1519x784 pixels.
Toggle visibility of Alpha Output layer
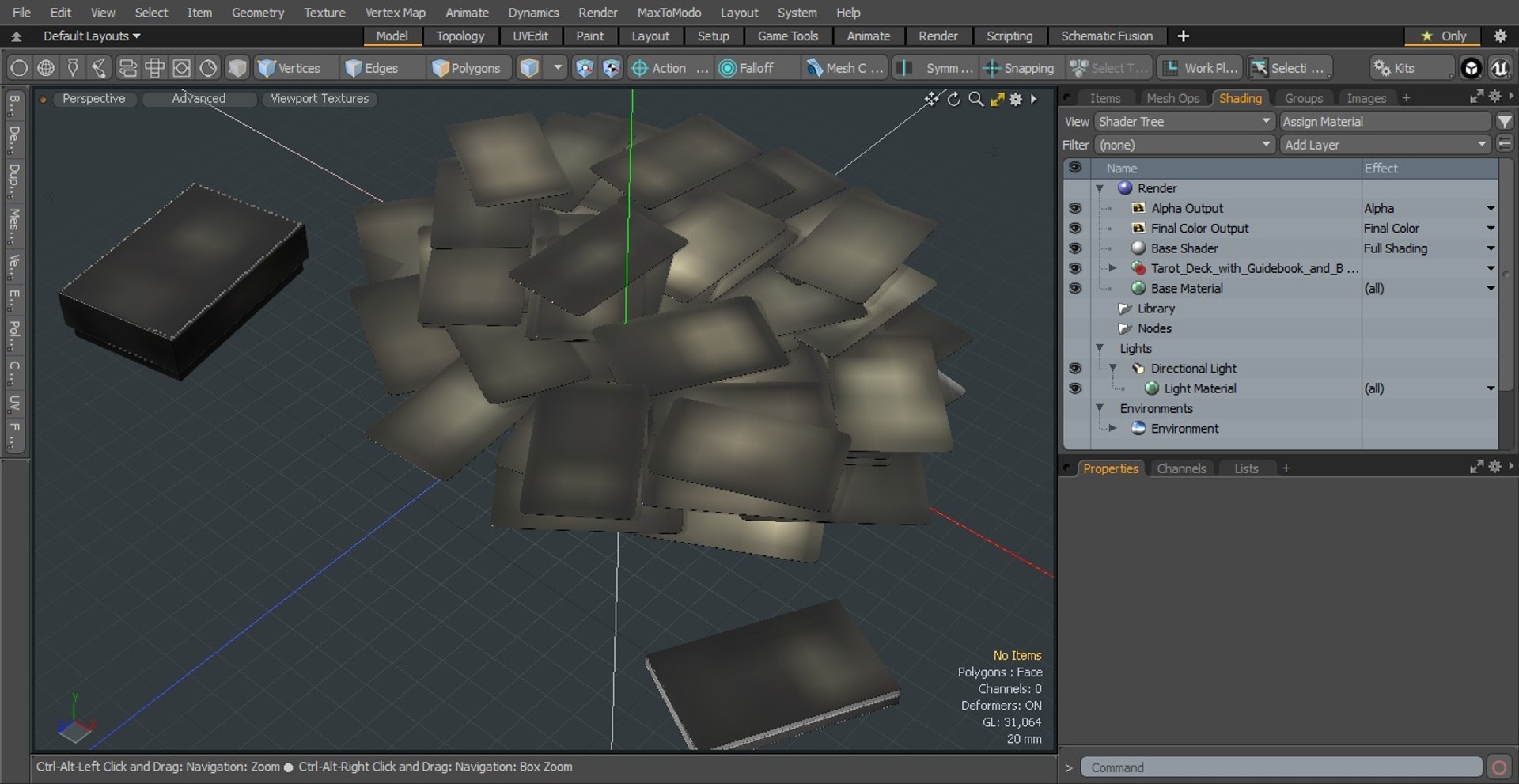[x=1074, y=208]
